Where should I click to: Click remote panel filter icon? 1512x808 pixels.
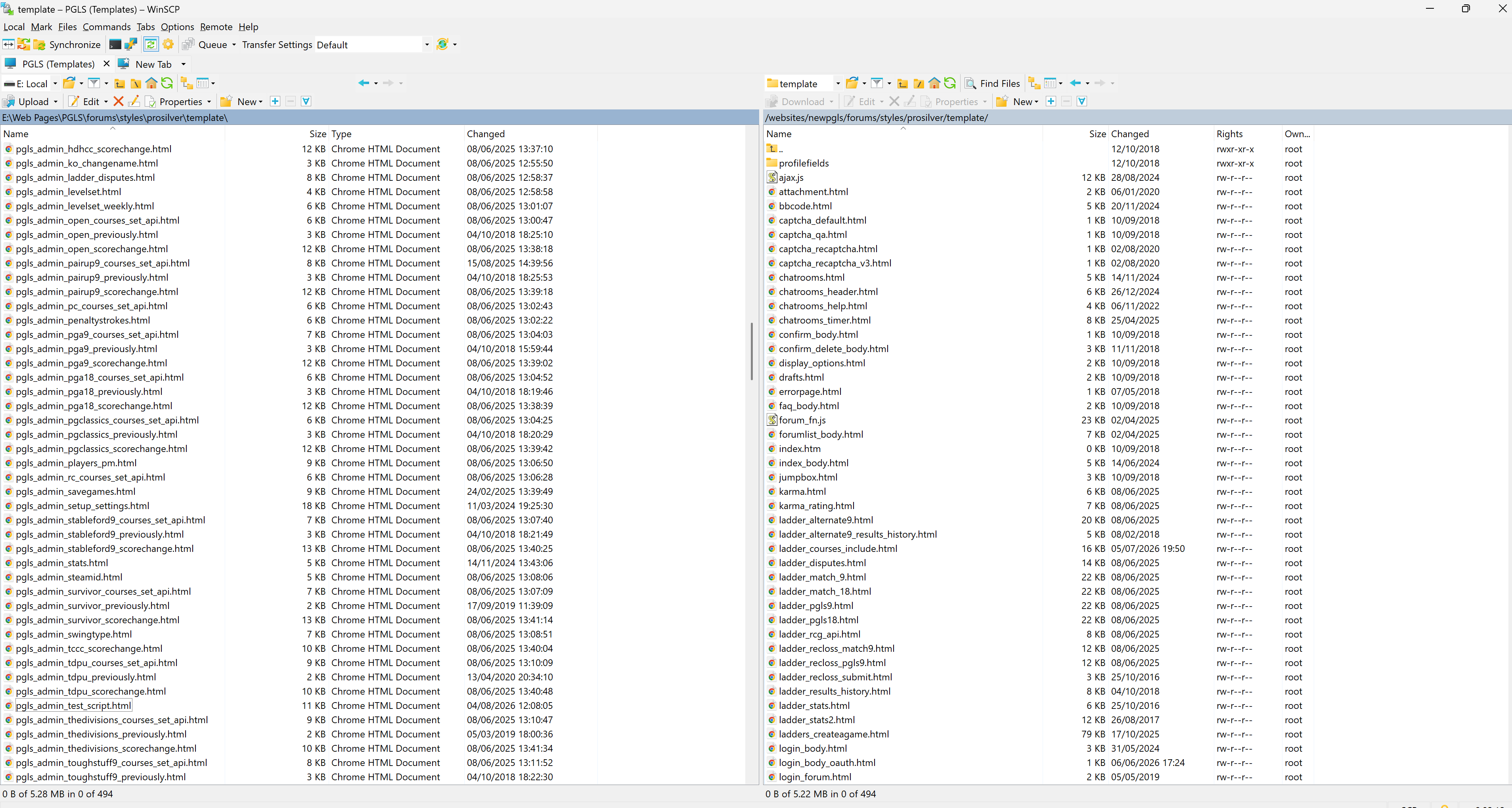[877, 83]
